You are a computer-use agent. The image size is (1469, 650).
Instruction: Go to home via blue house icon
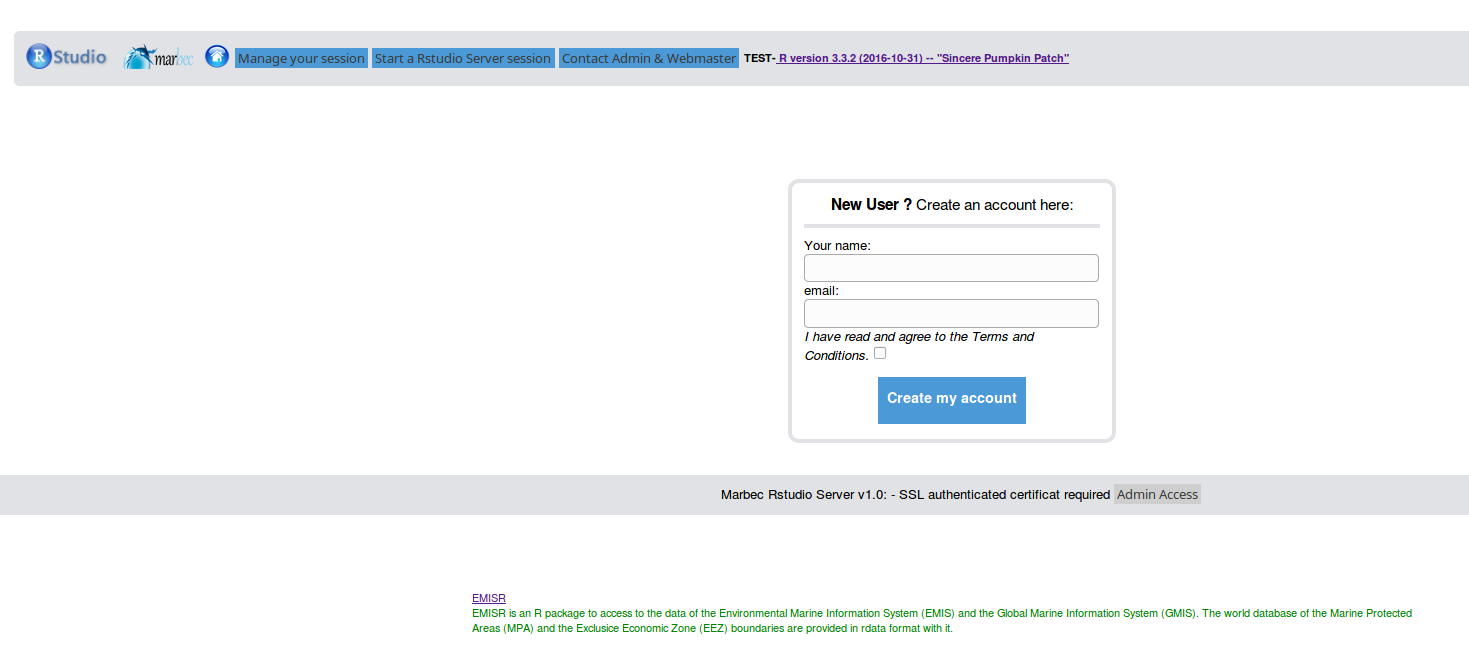(x=217, y=56)
